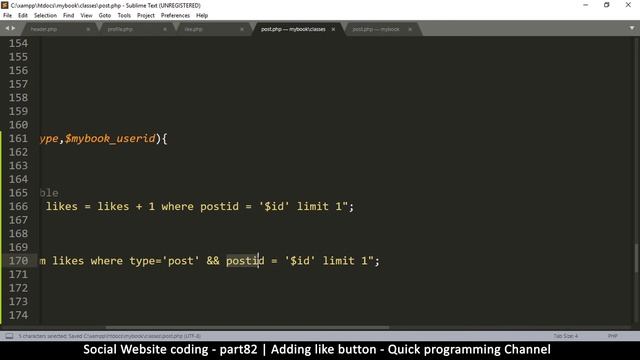Open the Goto menu
This screenshot has width=640, height=360.
click(x=105, y=16)
